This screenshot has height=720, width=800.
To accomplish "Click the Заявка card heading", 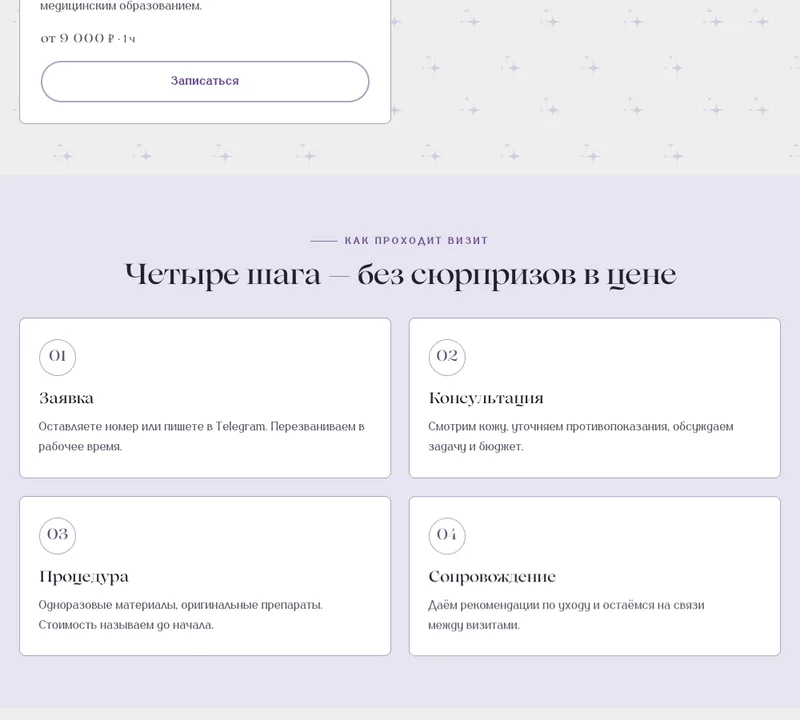I will coord(66,398).
